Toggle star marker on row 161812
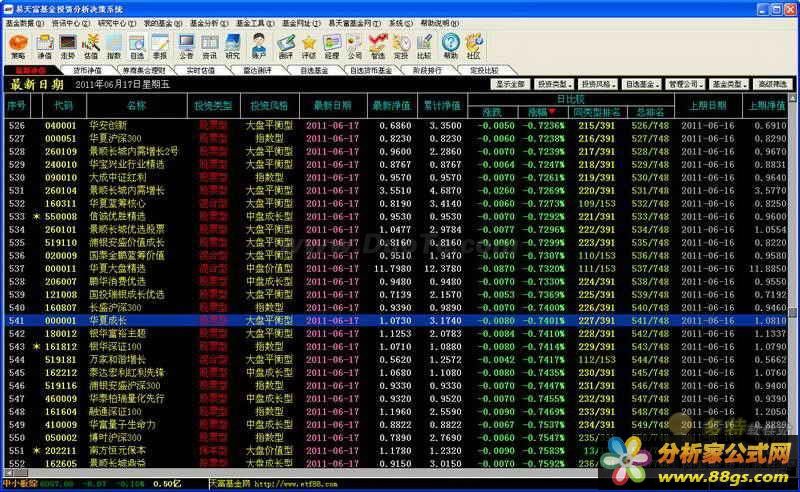800x492 pixels. click(x=36, y=347)
